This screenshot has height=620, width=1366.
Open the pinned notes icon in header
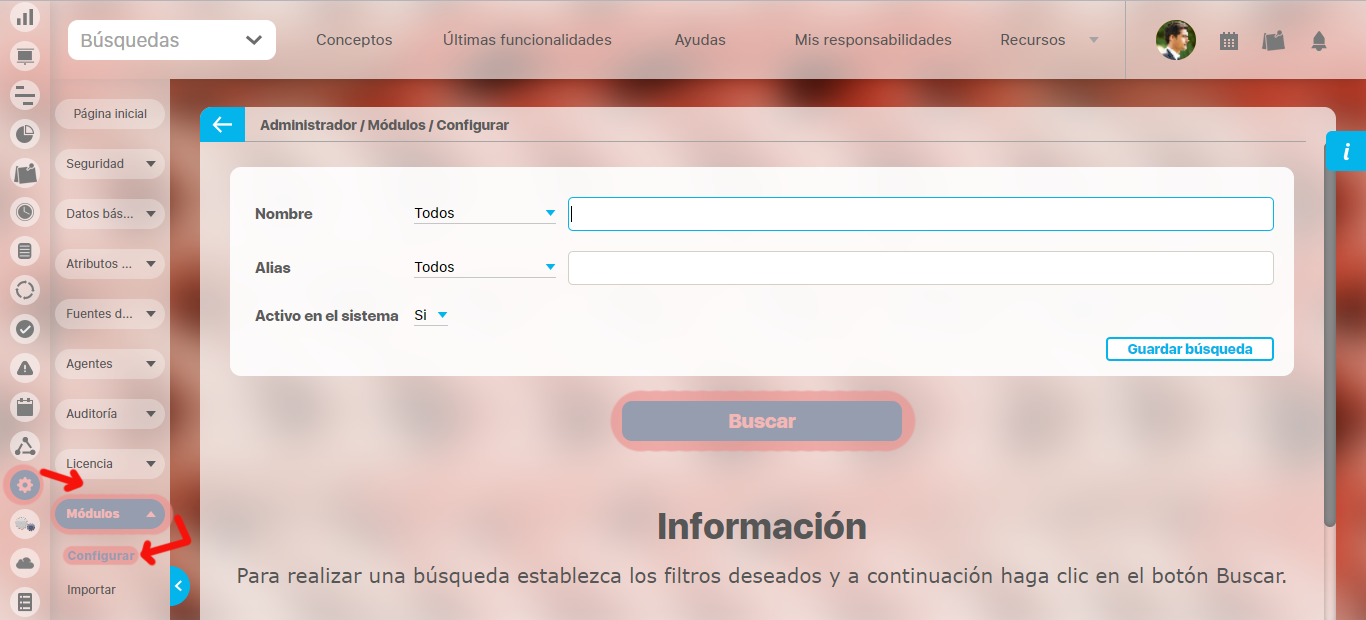[1273, 41]
